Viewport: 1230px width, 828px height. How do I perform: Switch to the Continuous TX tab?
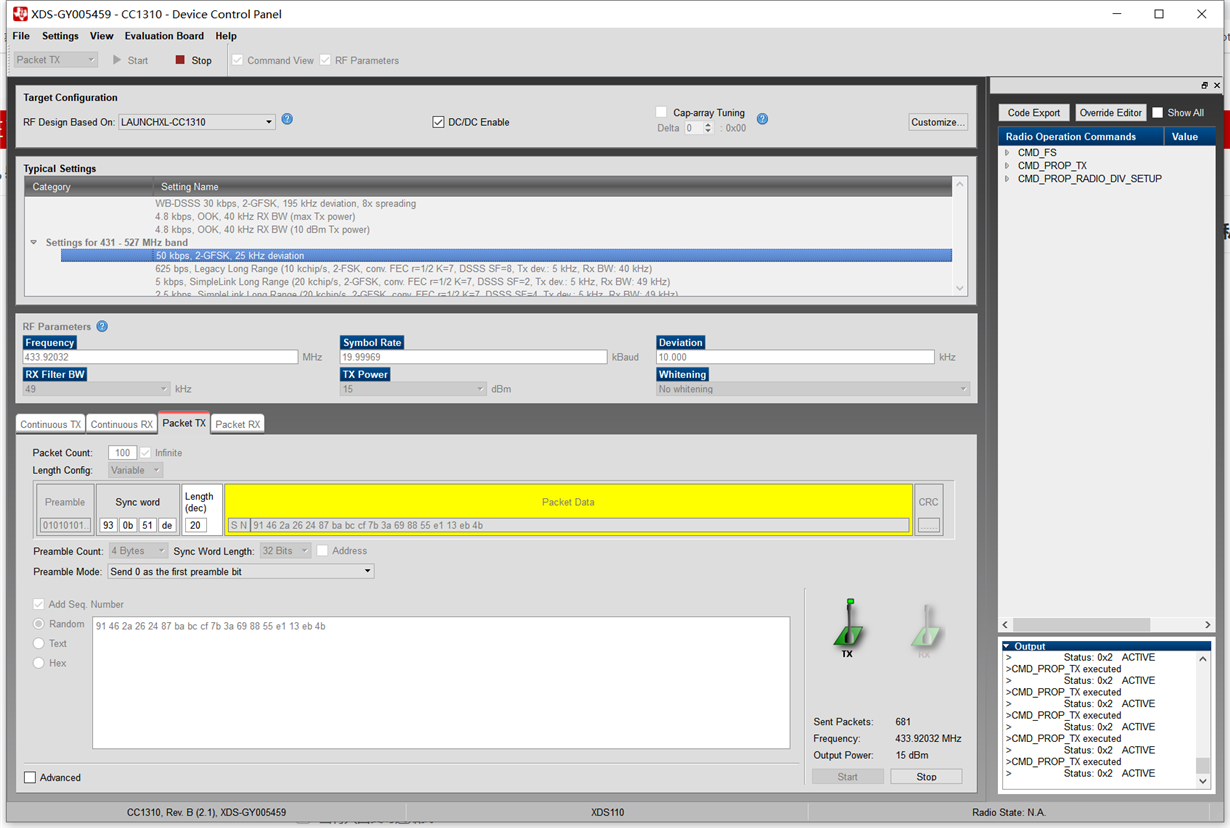(51, 424)
